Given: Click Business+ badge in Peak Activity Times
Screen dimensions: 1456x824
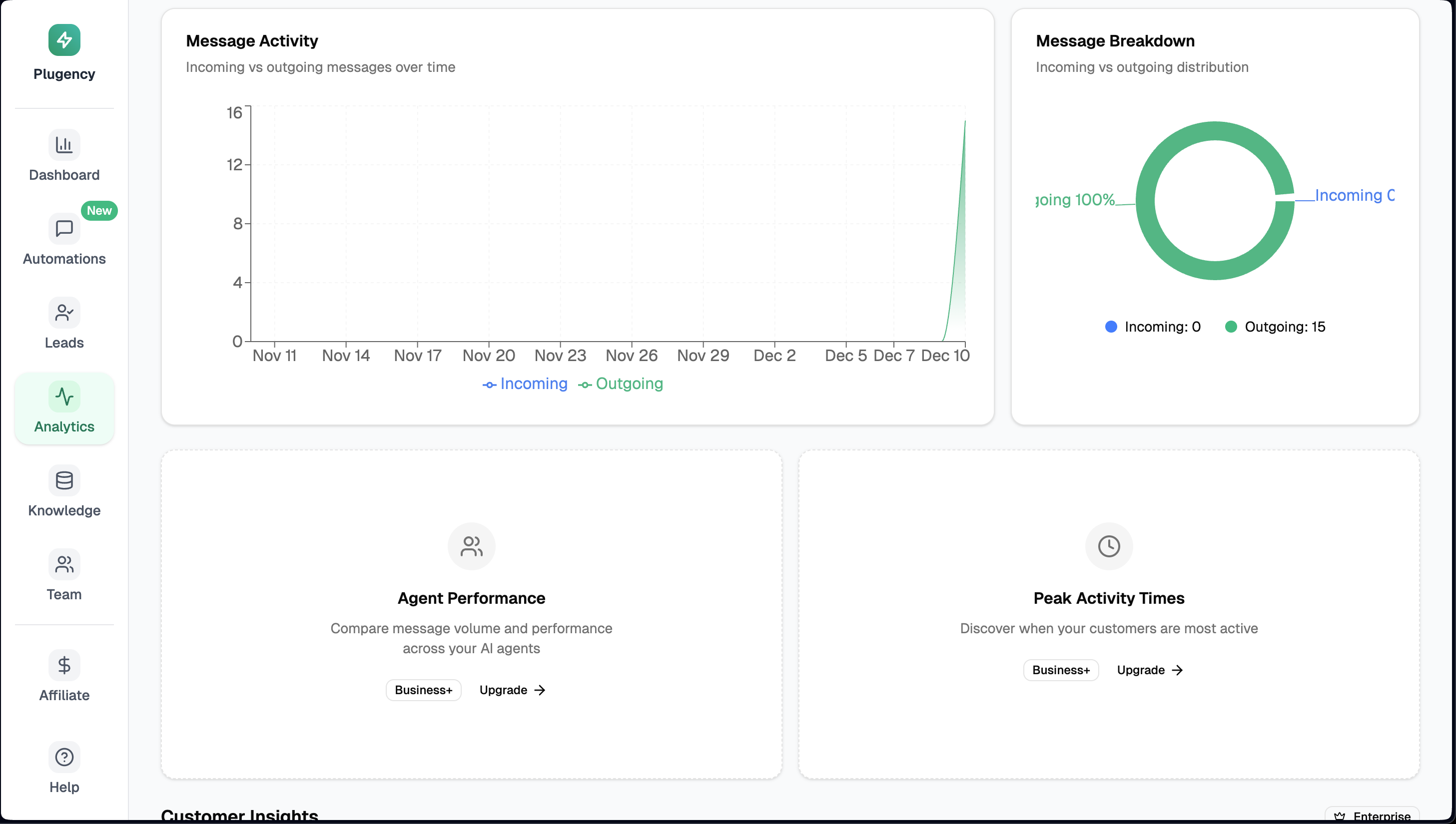Looking at the screenshot, I should point(1060,670).
